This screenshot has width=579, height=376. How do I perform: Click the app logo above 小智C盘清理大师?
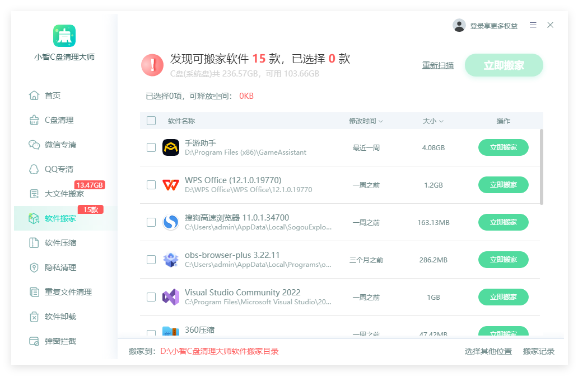(x=64, y=36)
